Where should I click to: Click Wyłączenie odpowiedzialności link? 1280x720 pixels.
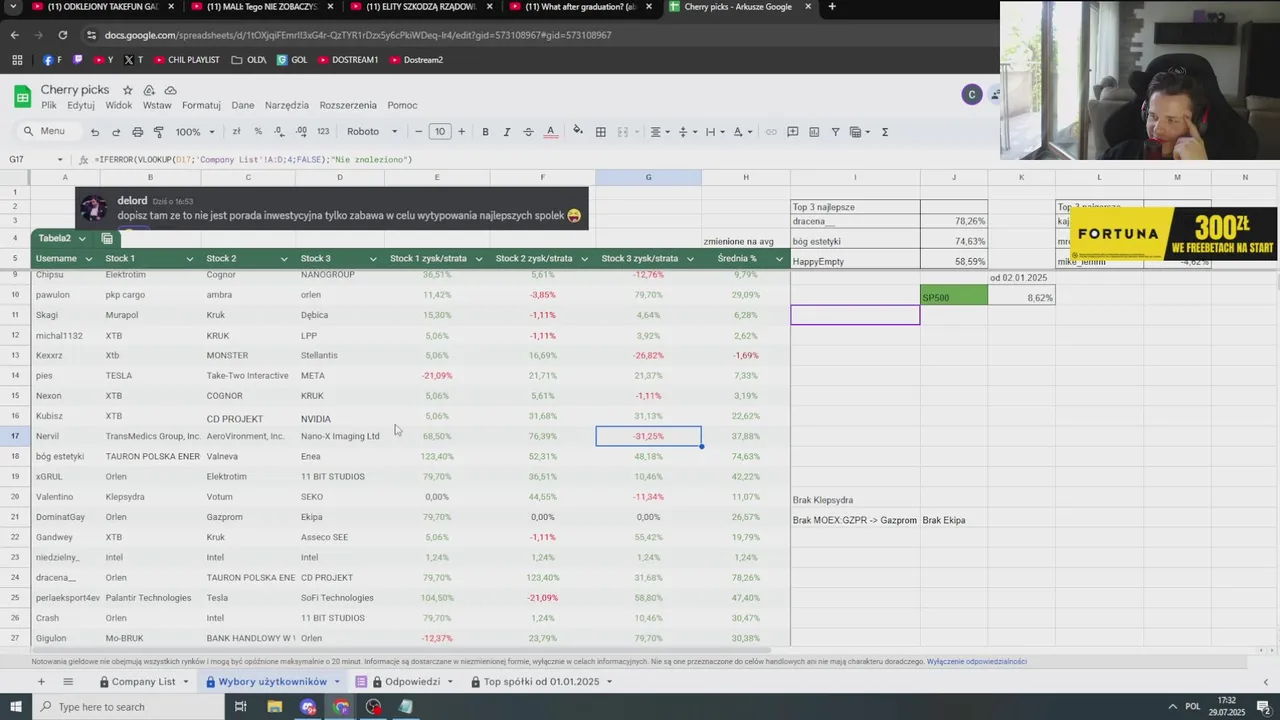click(x=976, y=662)
